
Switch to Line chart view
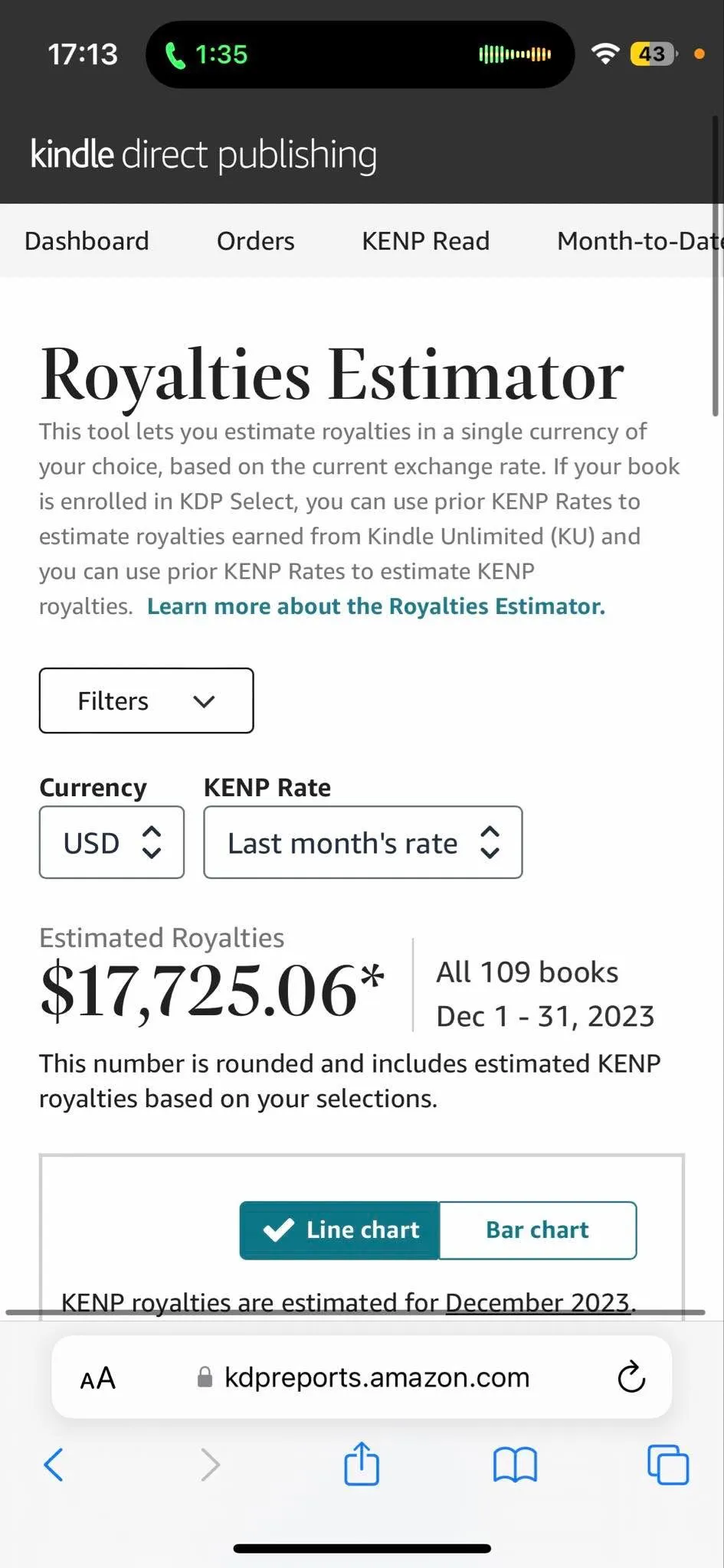(339, 1230)
